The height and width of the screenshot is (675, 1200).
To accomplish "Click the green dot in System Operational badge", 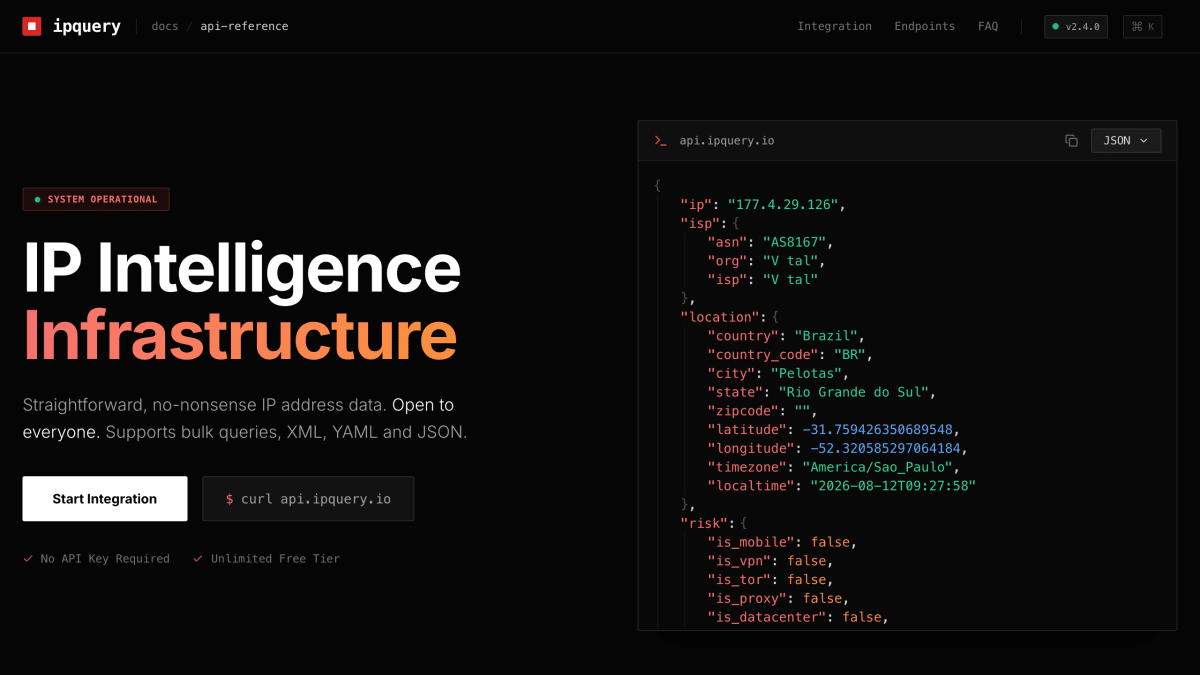I will [x=37, y=200].
